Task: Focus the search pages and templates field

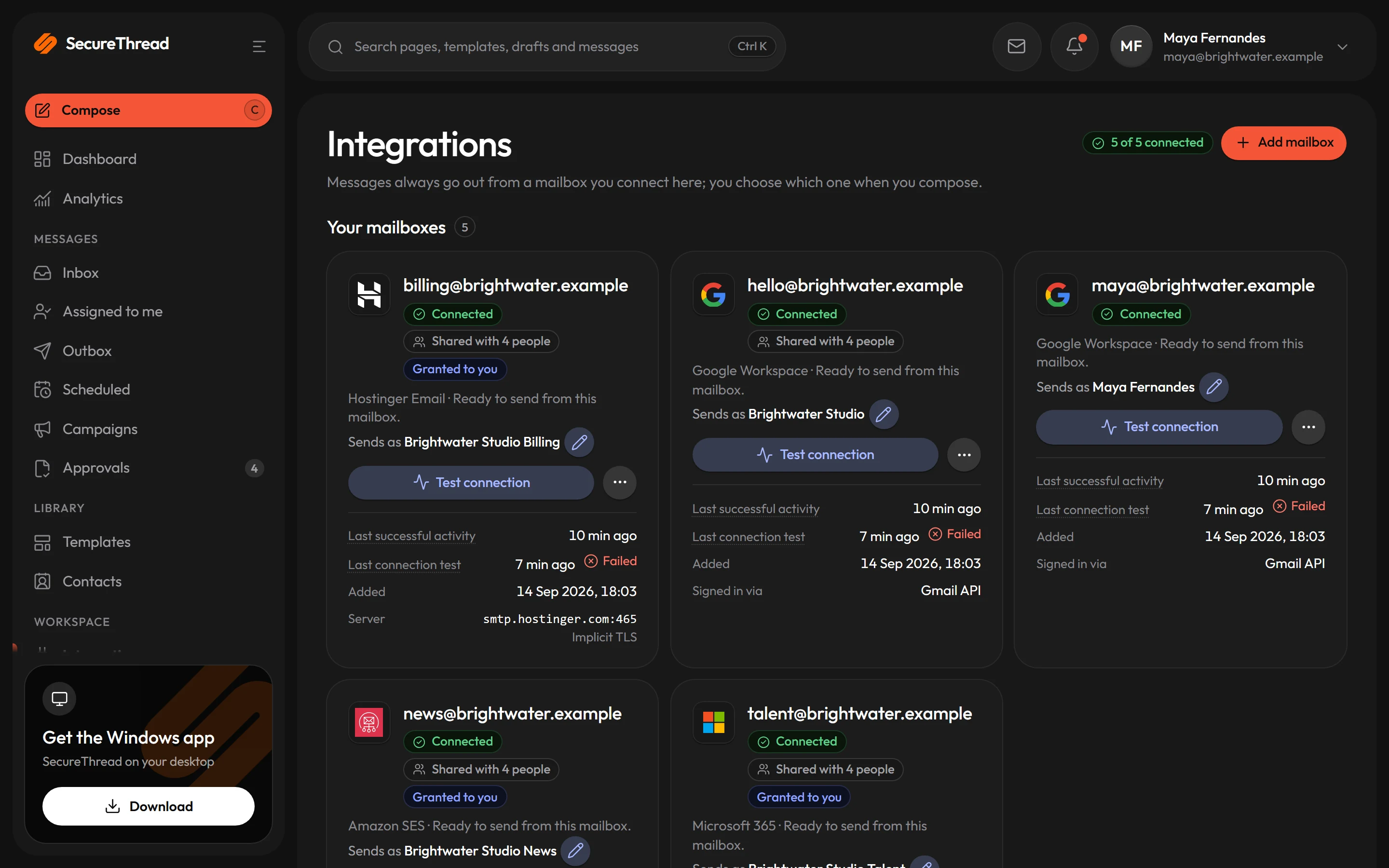Action: (546, 46)
